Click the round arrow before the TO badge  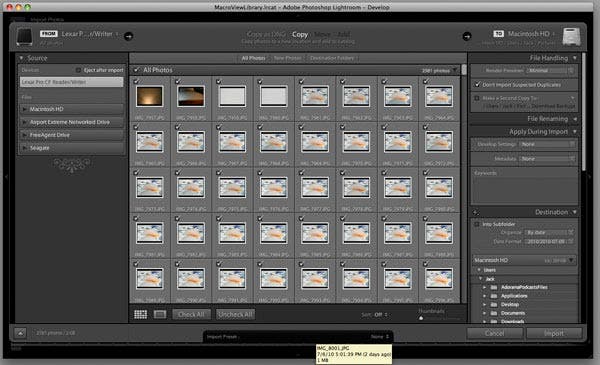466,36
